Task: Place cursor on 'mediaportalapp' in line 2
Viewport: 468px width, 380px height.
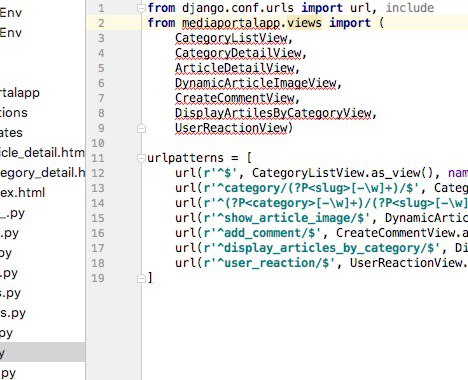Action: 231,23
